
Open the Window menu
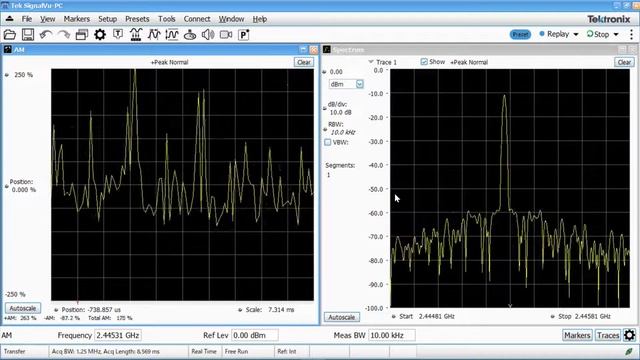pyautogui.click(x=231, y=19)
